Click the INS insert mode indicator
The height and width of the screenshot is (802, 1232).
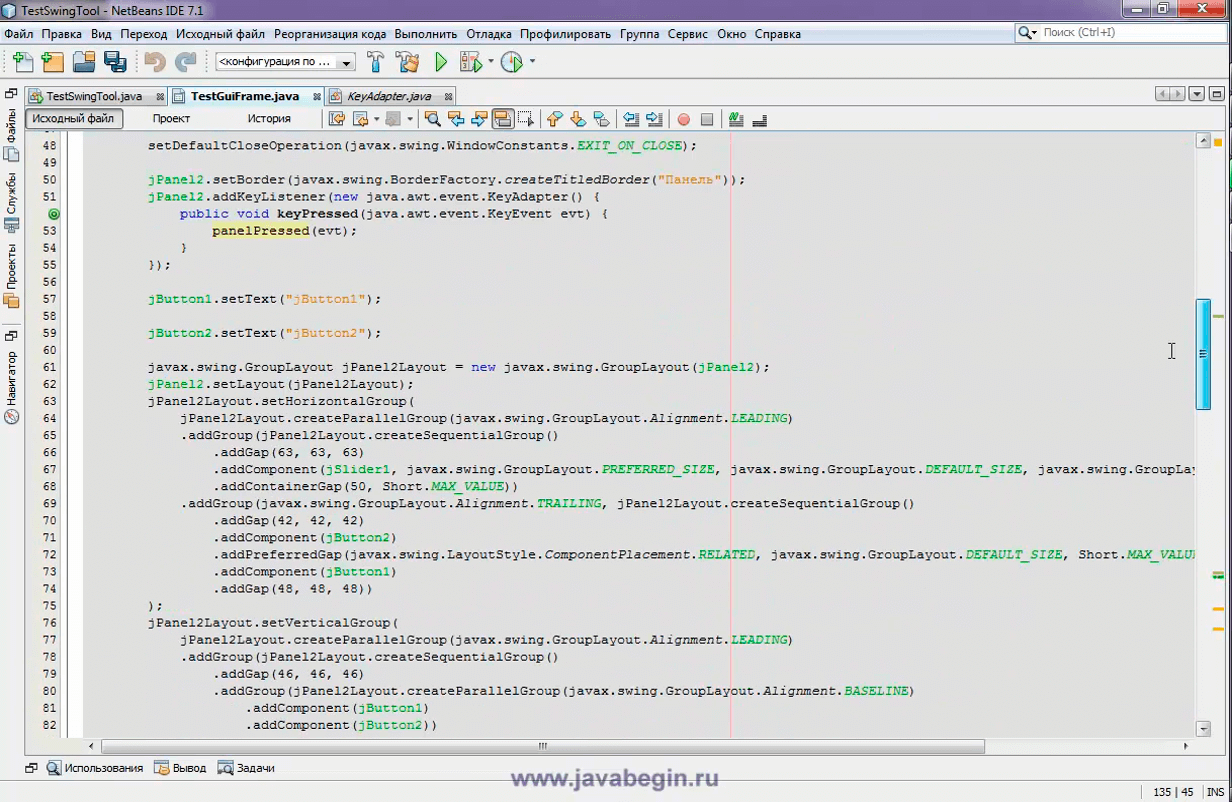[x=1215, y=792]
